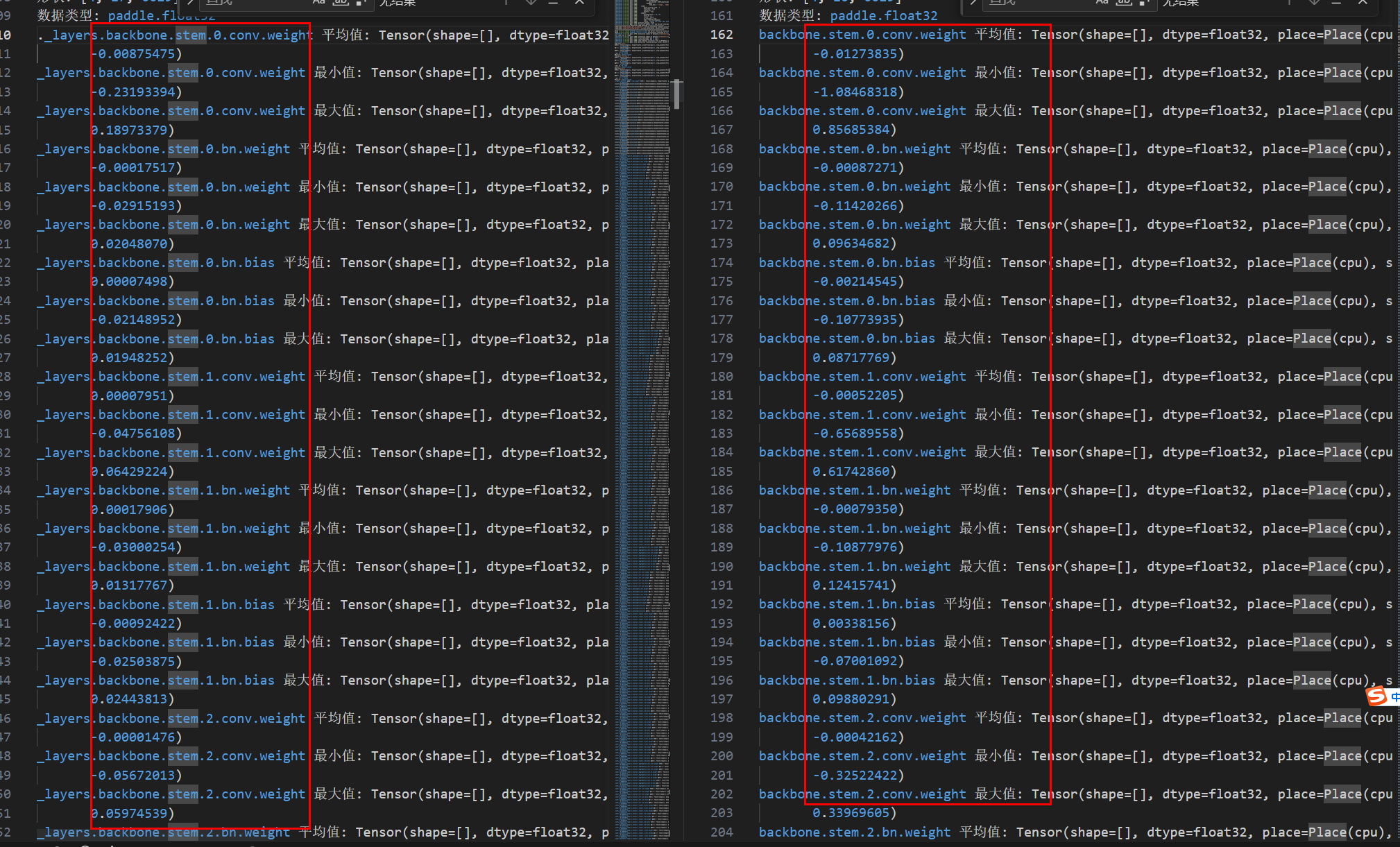The image size is (1400, 847).
Task: Go to next match in right find widget
Action: click(1314, 2)
